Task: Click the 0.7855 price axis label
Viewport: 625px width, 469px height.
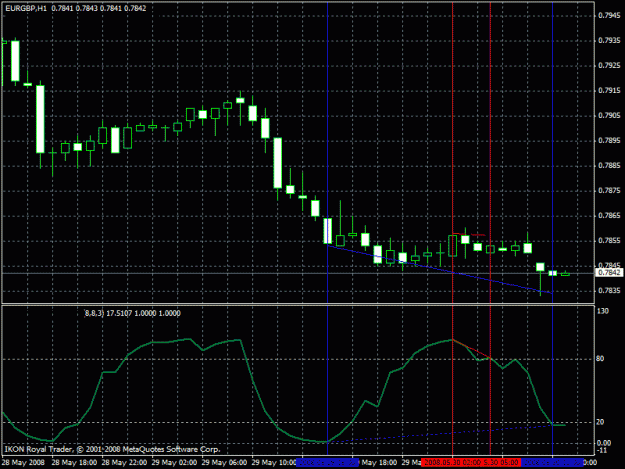Action: (x=609, y=241)
